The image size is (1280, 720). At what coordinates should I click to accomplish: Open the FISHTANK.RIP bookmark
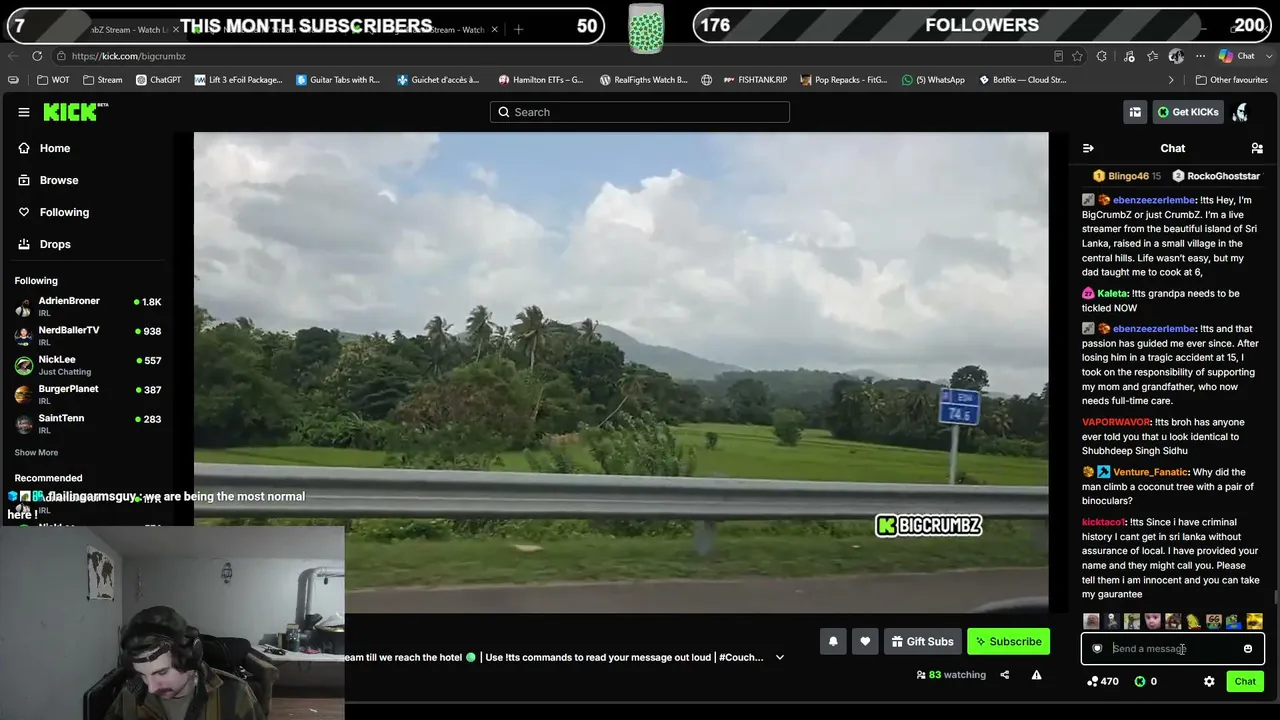click(755, 80)
